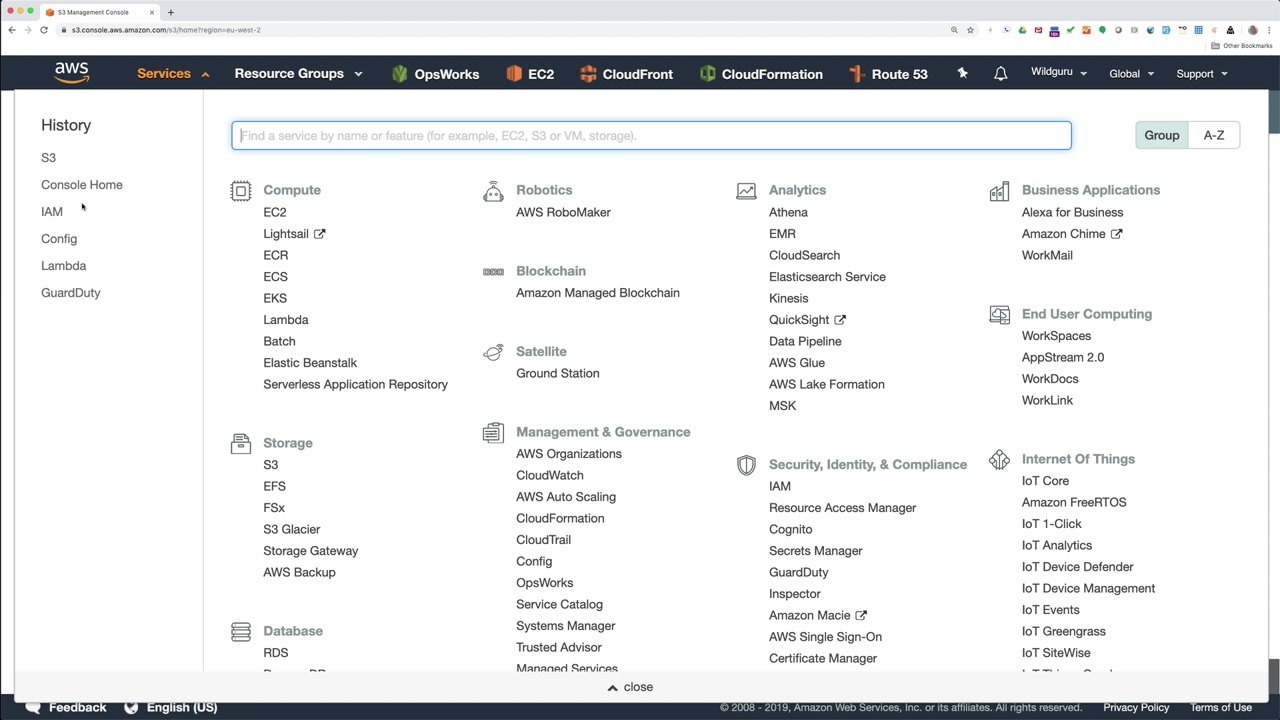Switch to A-Z view

point(1214,135)
